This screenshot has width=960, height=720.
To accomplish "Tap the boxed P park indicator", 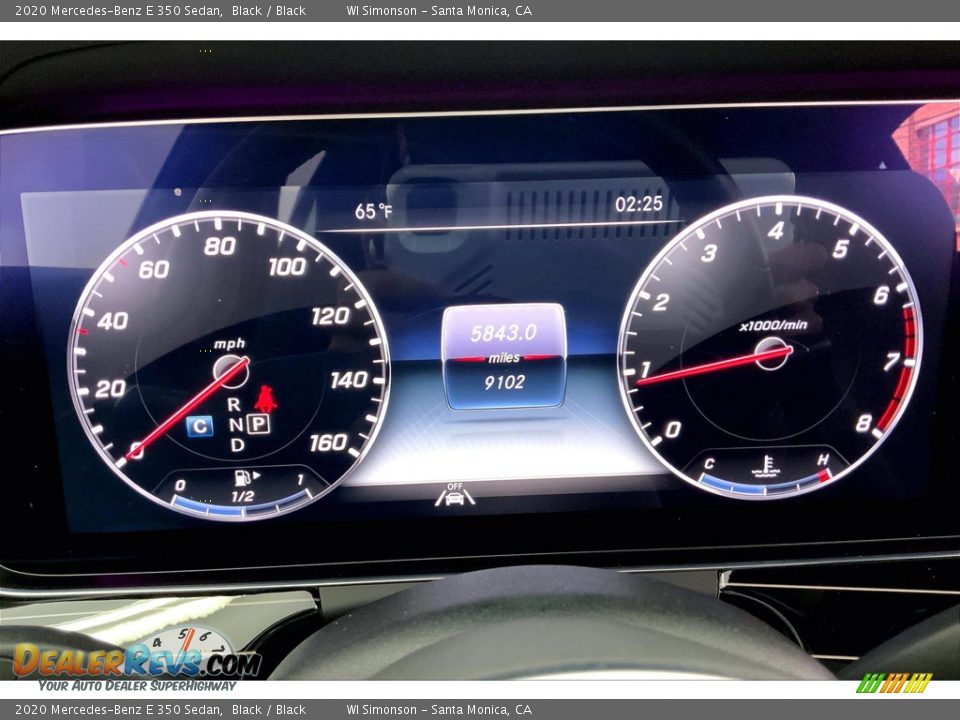I will coord(258,424).
